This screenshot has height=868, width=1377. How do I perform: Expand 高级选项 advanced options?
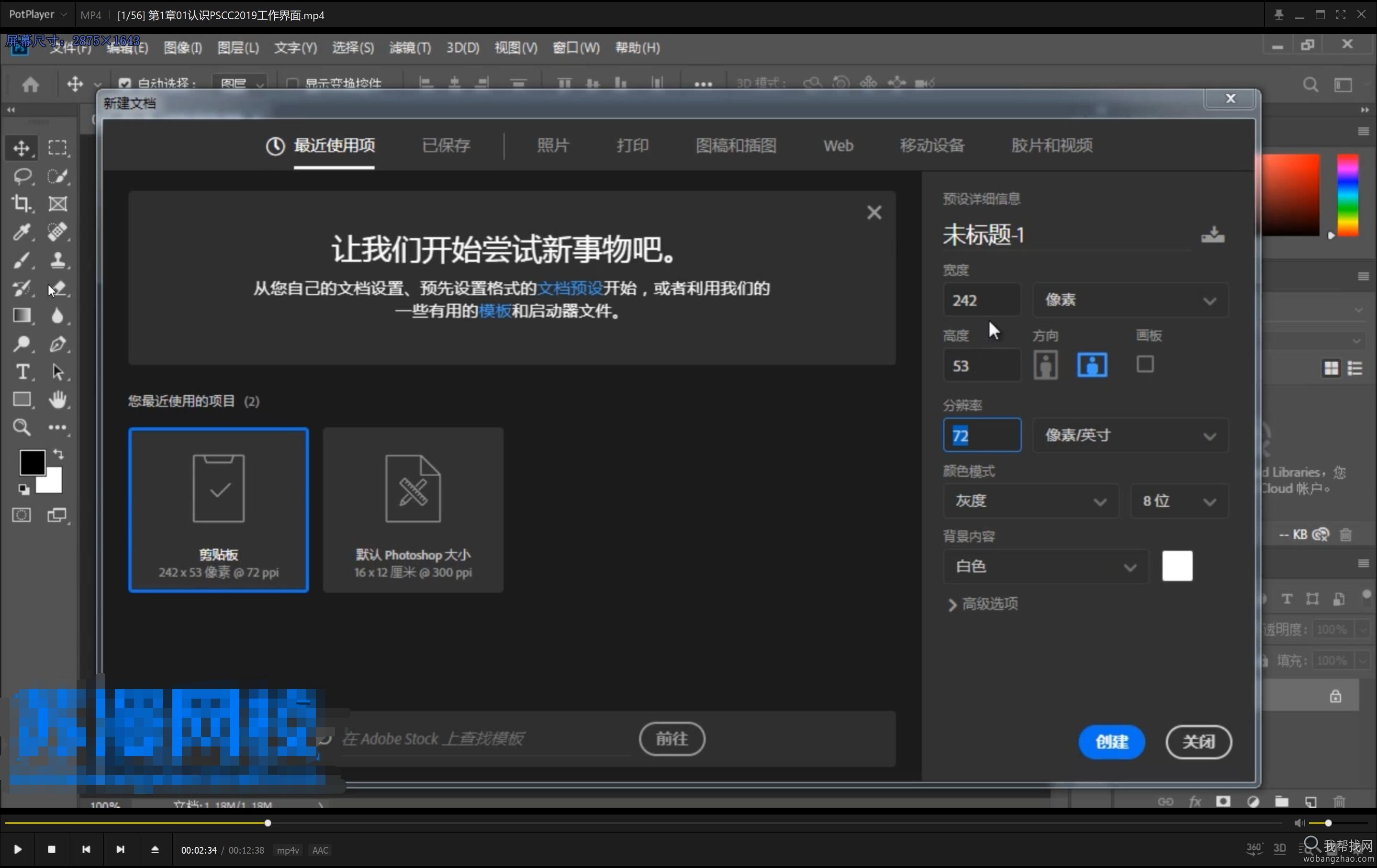click(x=983, y=604)
